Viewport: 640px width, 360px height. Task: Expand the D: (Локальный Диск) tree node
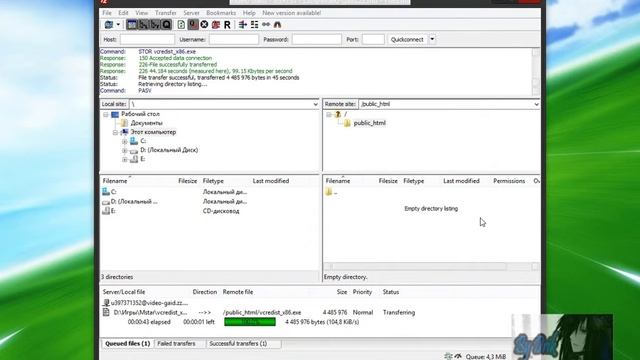tap(124, 151)
